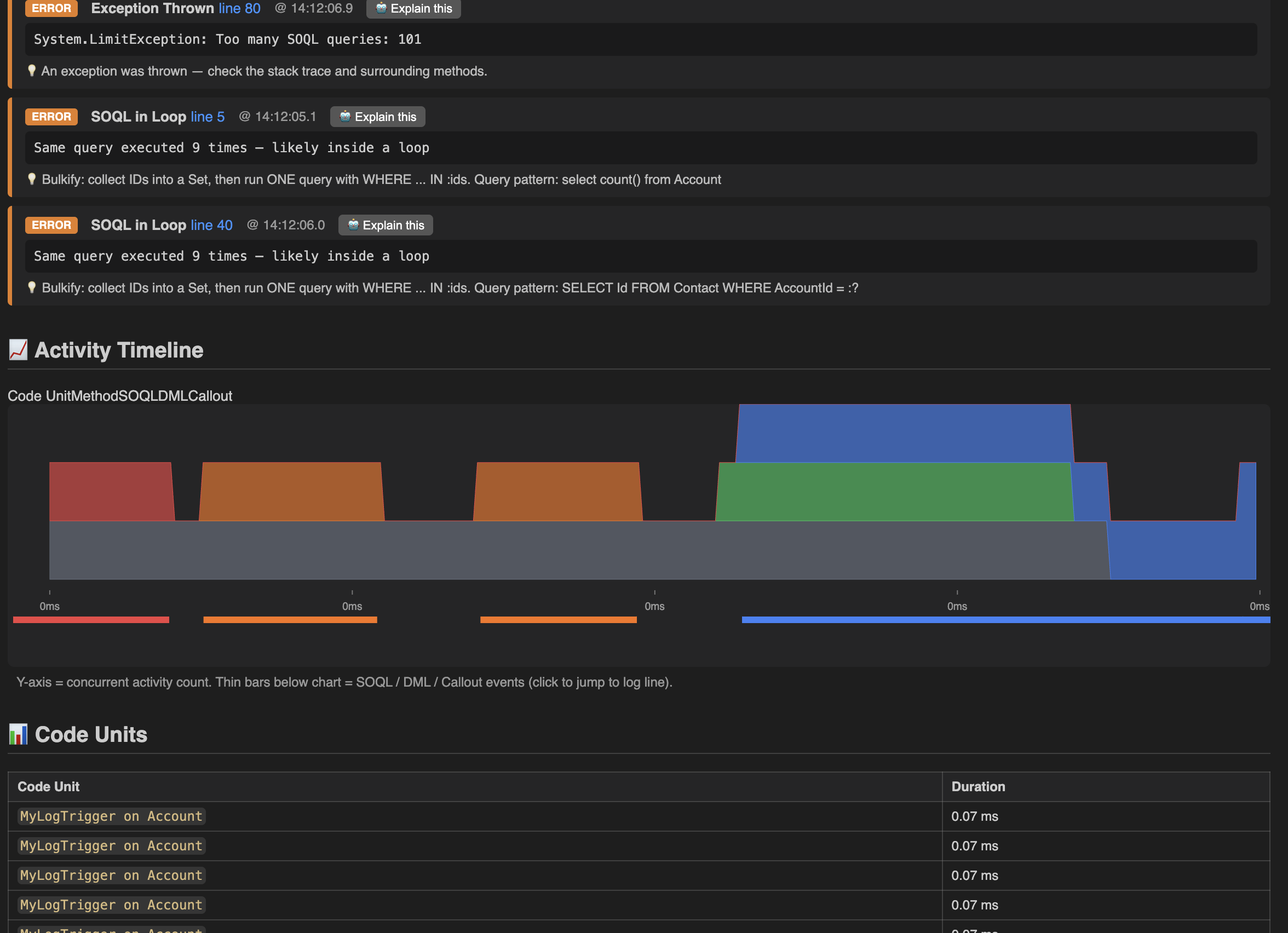The width and height of the screenshot is (1288, 933).
Task: Click ERROR badge on SOQL in Loop line 5
Action: pos(51,117)
